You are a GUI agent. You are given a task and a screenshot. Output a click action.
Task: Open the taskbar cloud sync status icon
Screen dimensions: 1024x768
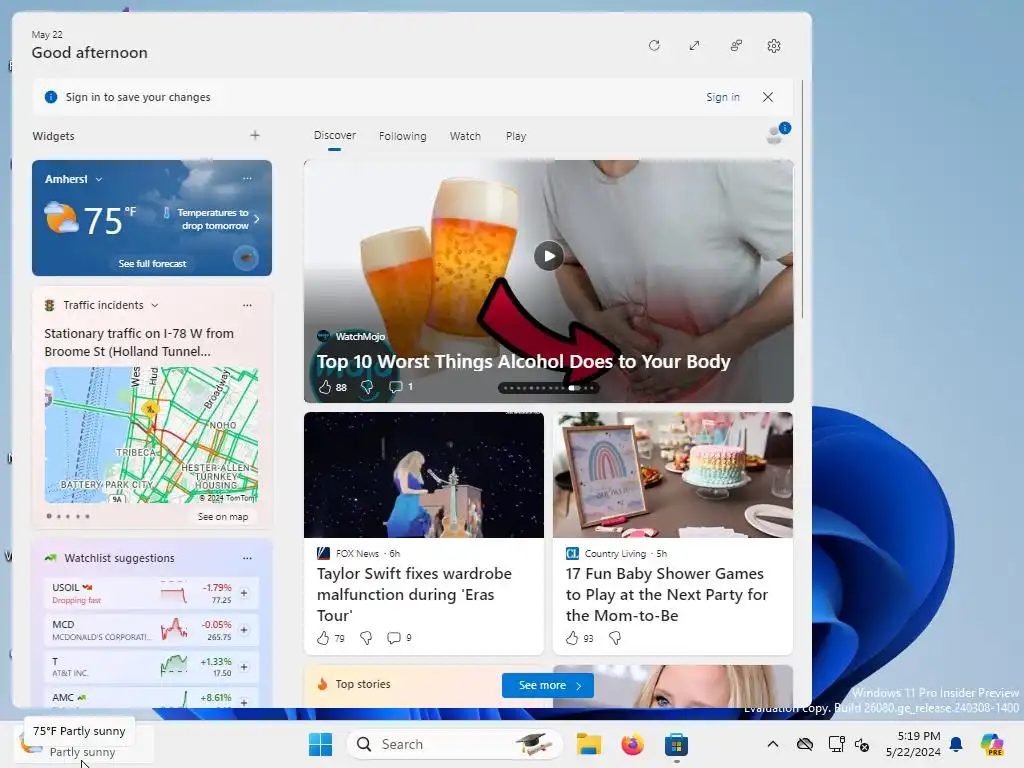[x=805, y=744]
